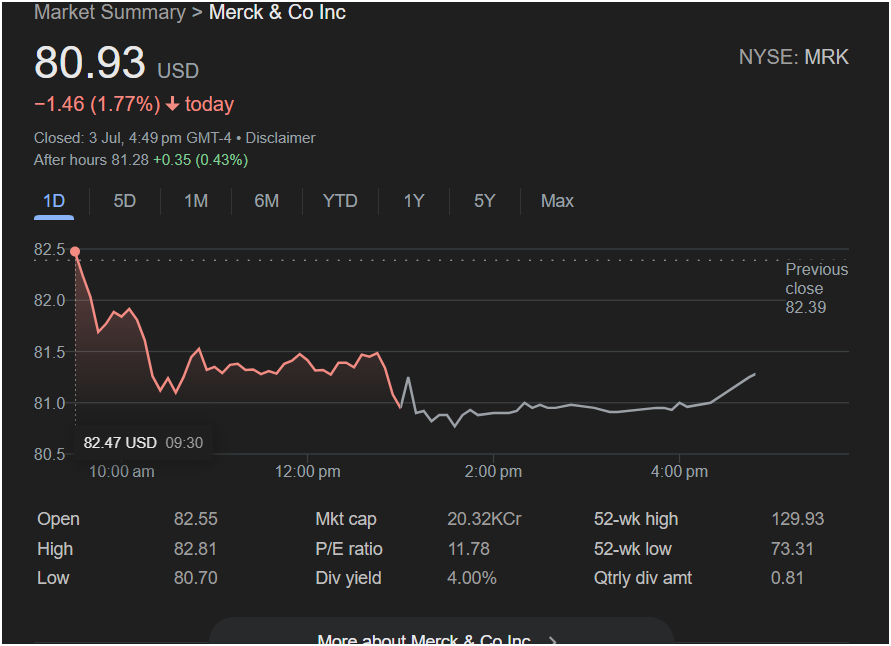Click the Mkt cap value 20.32KCr
891x646 pixels.
point(484,519)
